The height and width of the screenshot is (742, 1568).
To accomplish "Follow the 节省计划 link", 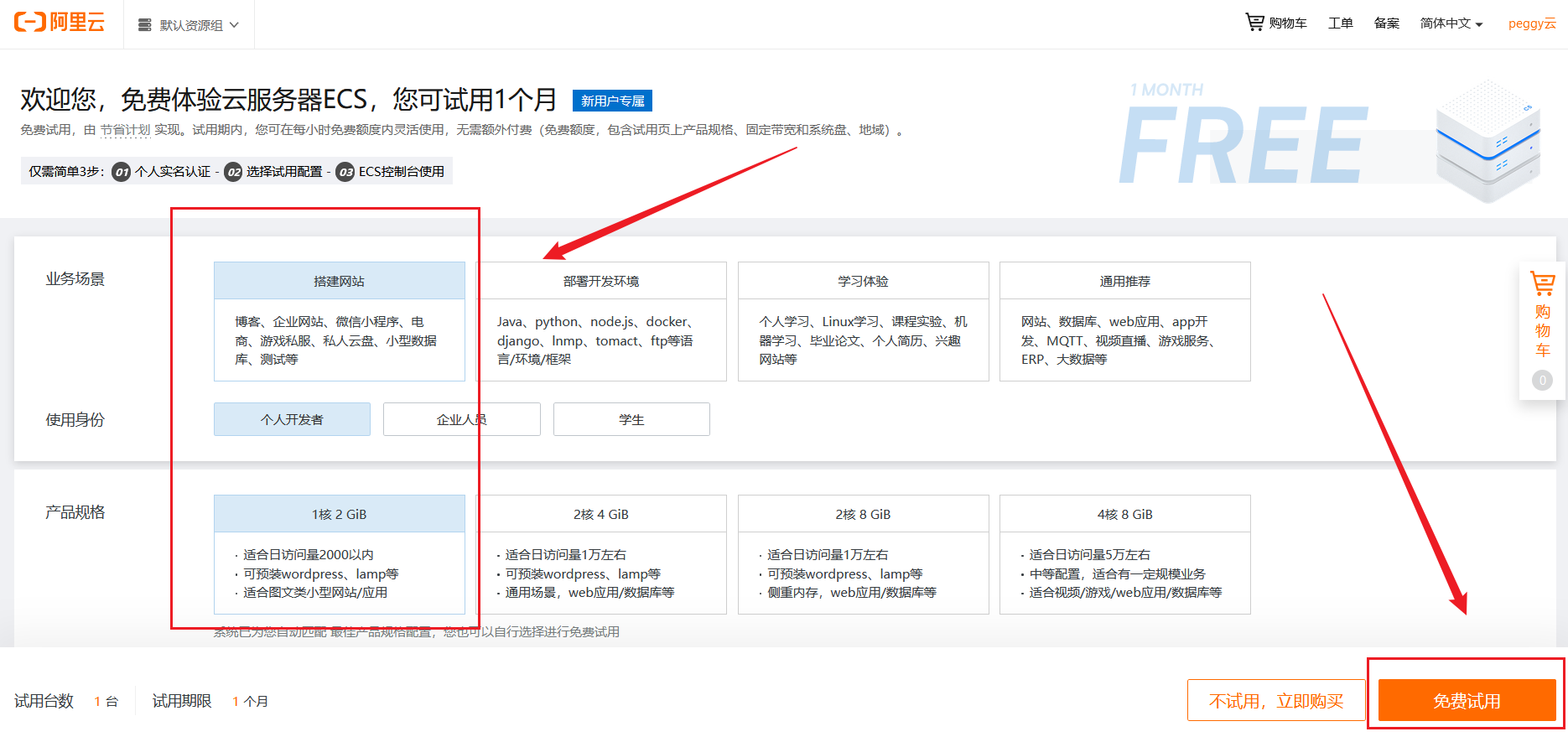I will 125,130.
